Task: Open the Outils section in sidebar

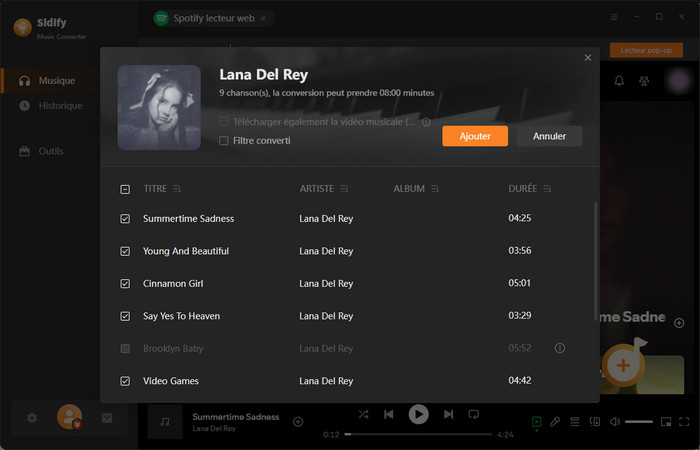Action: pos(50,151)
